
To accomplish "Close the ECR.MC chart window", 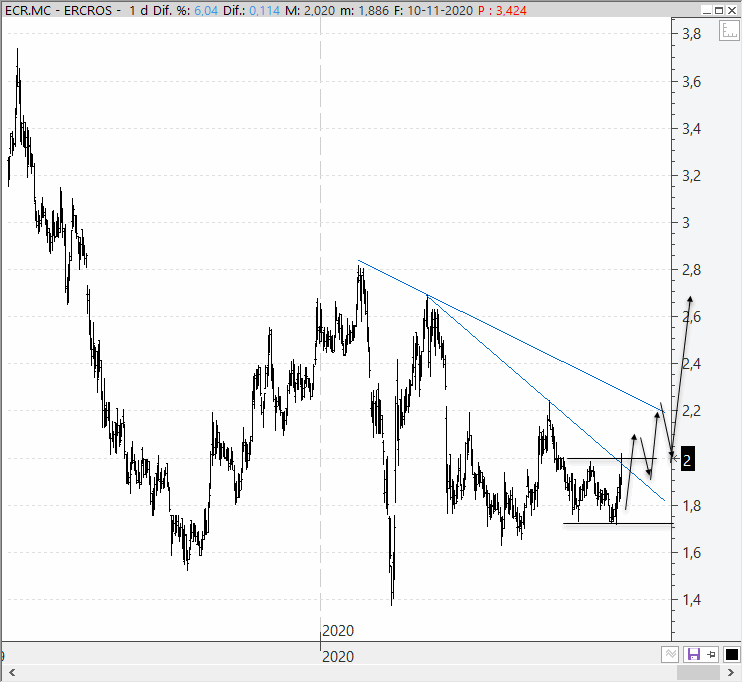I will point(733,10).
